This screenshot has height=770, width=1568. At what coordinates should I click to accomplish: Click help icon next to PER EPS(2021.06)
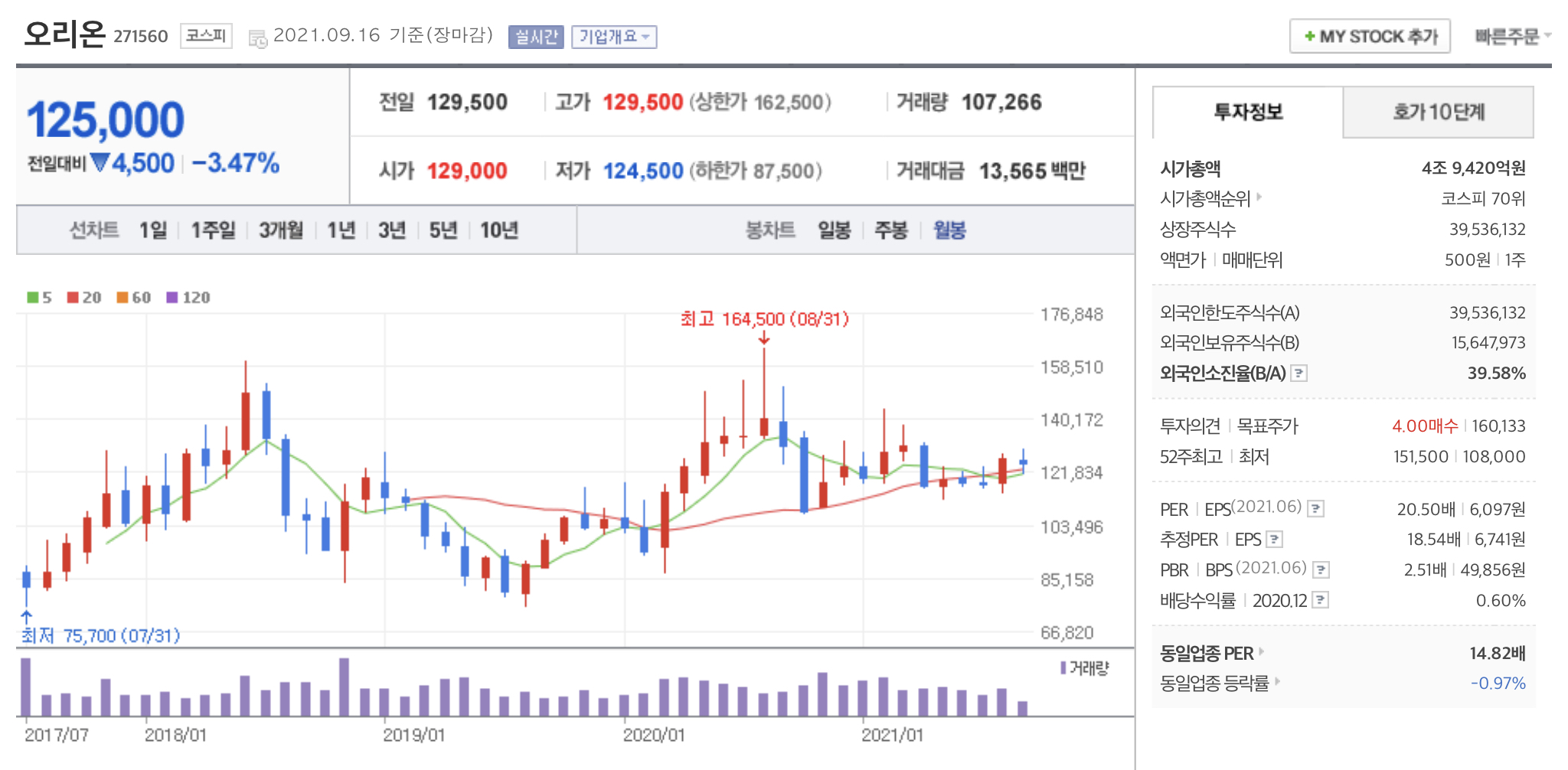(1315, 509)
